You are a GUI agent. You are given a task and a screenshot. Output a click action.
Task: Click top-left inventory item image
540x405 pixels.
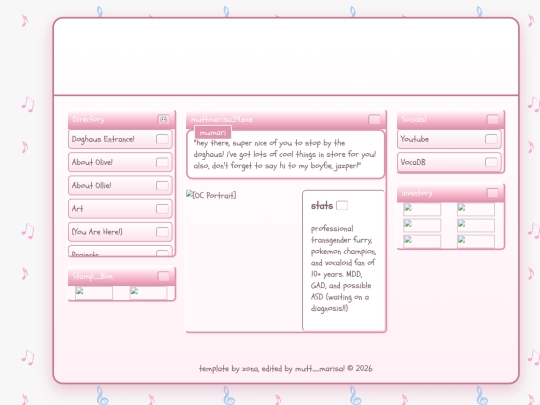pos(422,209)
